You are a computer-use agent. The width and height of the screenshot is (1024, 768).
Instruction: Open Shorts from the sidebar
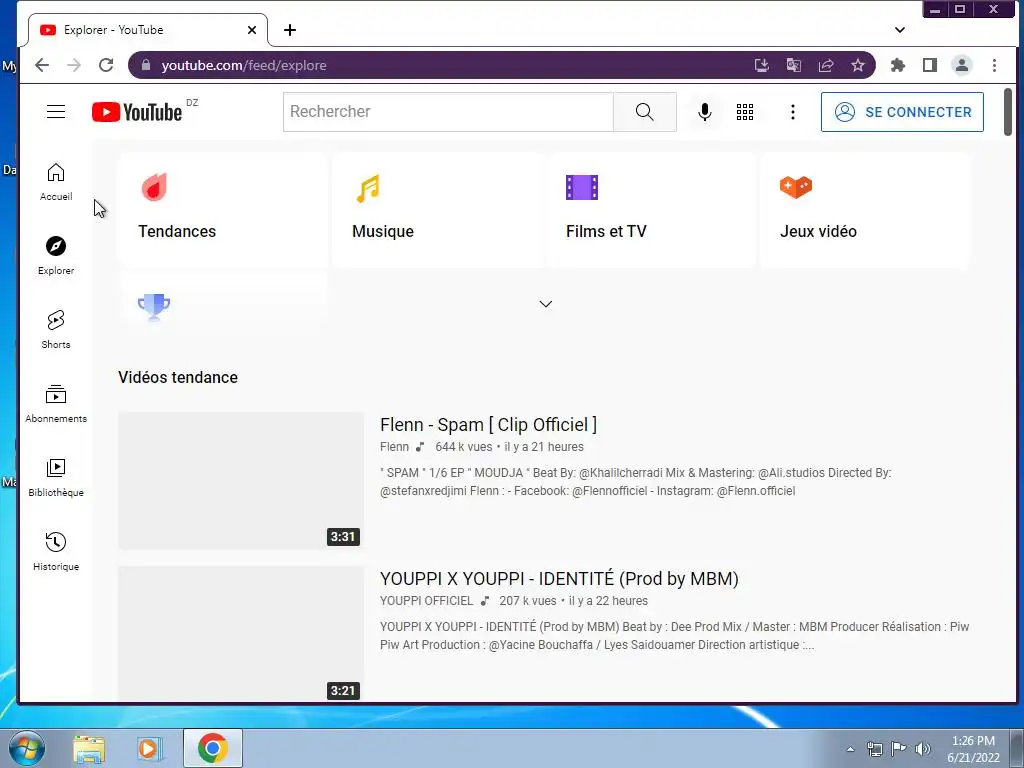pos(56,330)
